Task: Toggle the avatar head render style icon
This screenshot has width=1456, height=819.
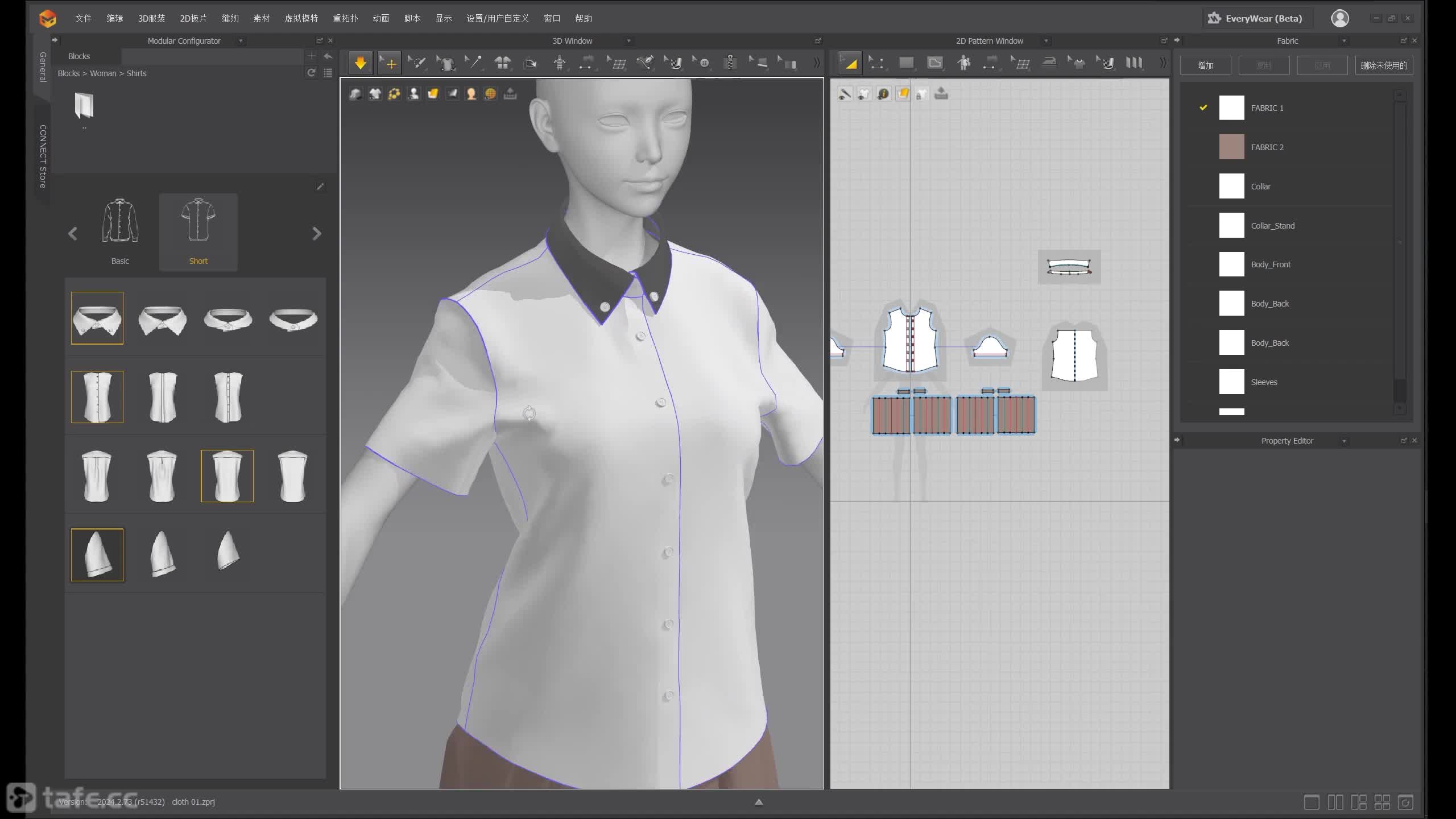Action: pyautogui.click(x=471, y=94)
